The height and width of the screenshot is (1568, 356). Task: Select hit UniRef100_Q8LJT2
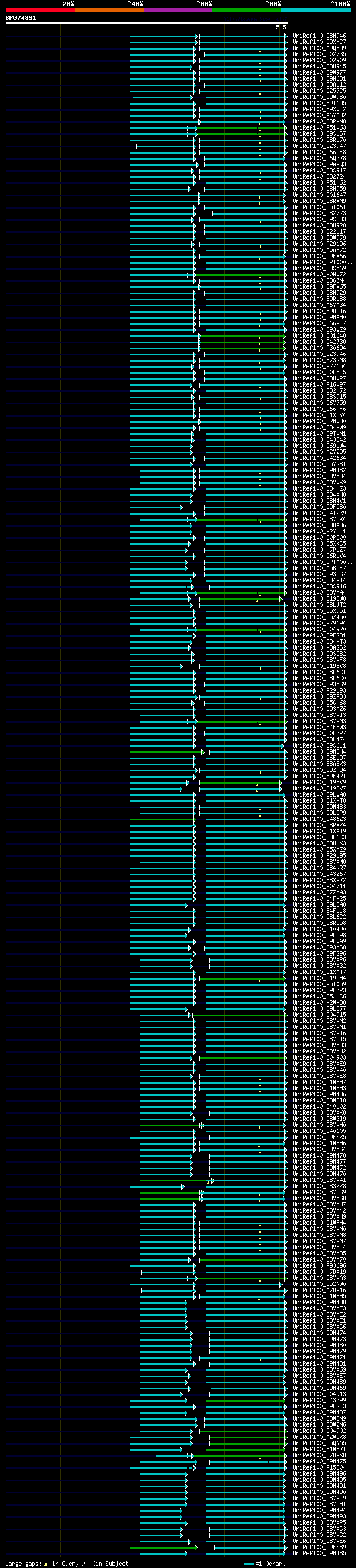coord(319,605)
